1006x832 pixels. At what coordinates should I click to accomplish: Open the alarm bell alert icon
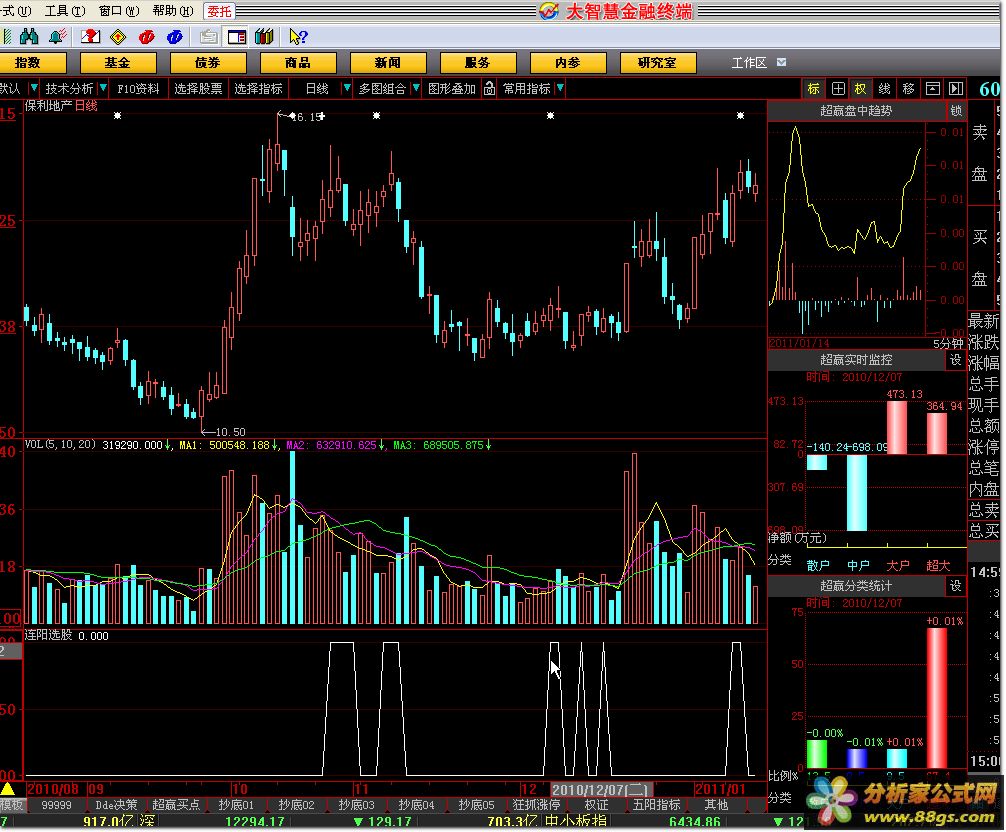click(x=58, y=37)
